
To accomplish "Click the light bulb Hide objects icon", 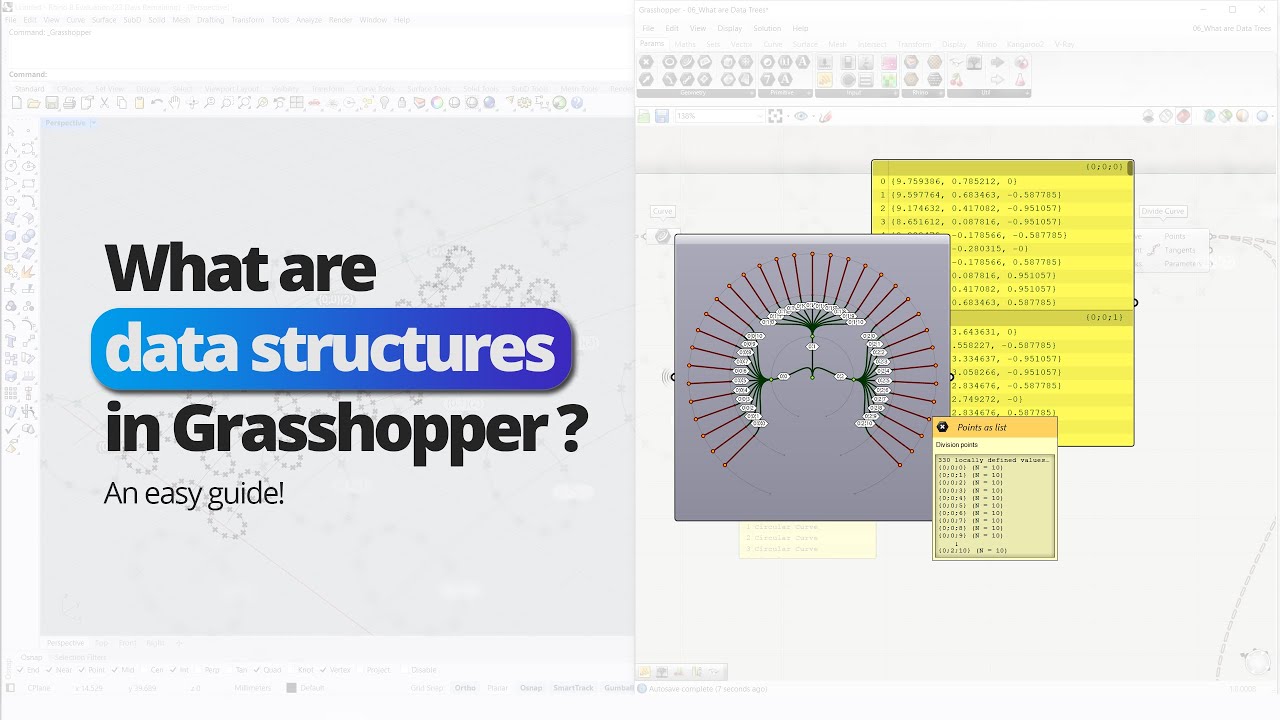I will (x=384, y=102).
